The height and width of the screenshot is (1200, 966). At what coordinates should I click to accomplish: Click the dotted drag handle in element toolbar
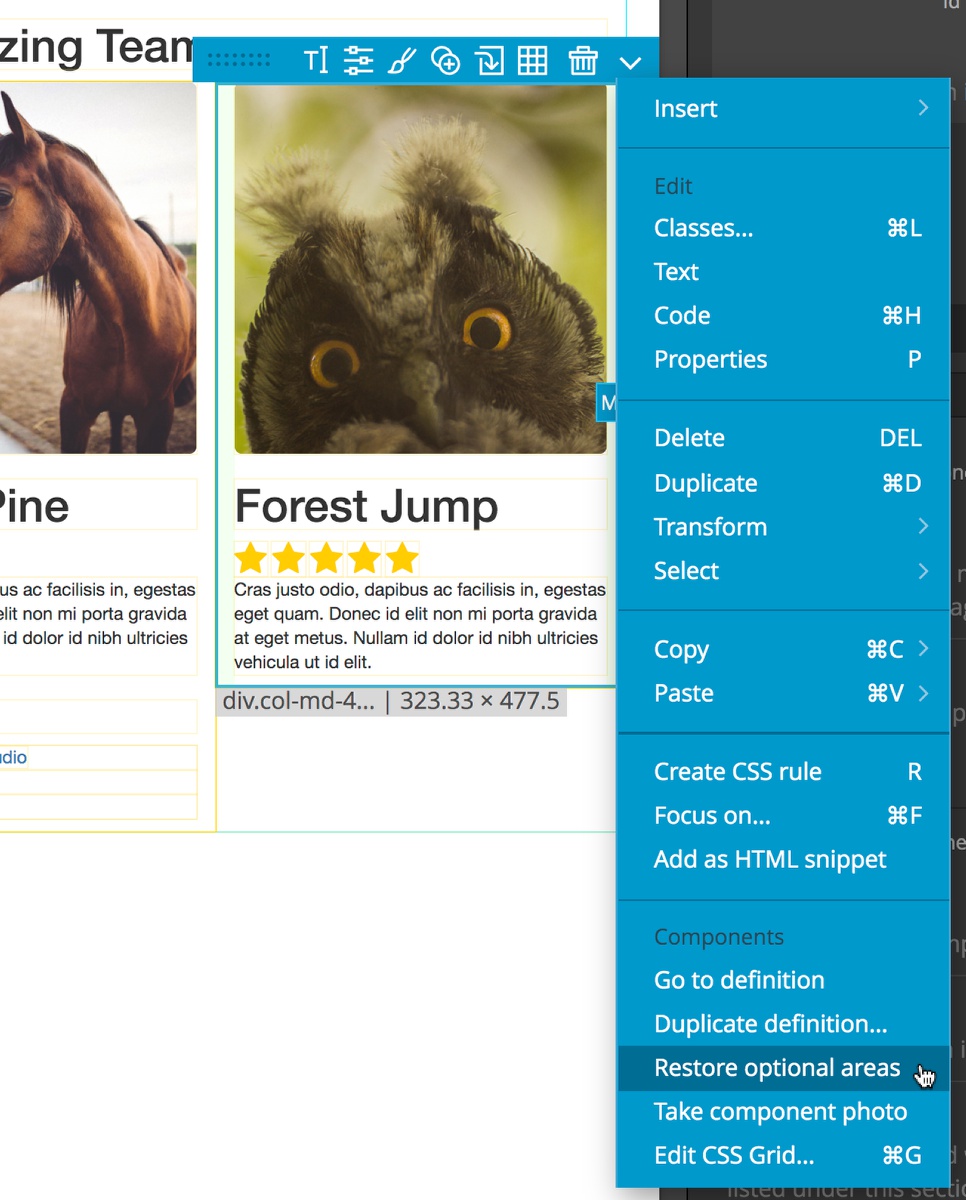click(238, 61)
